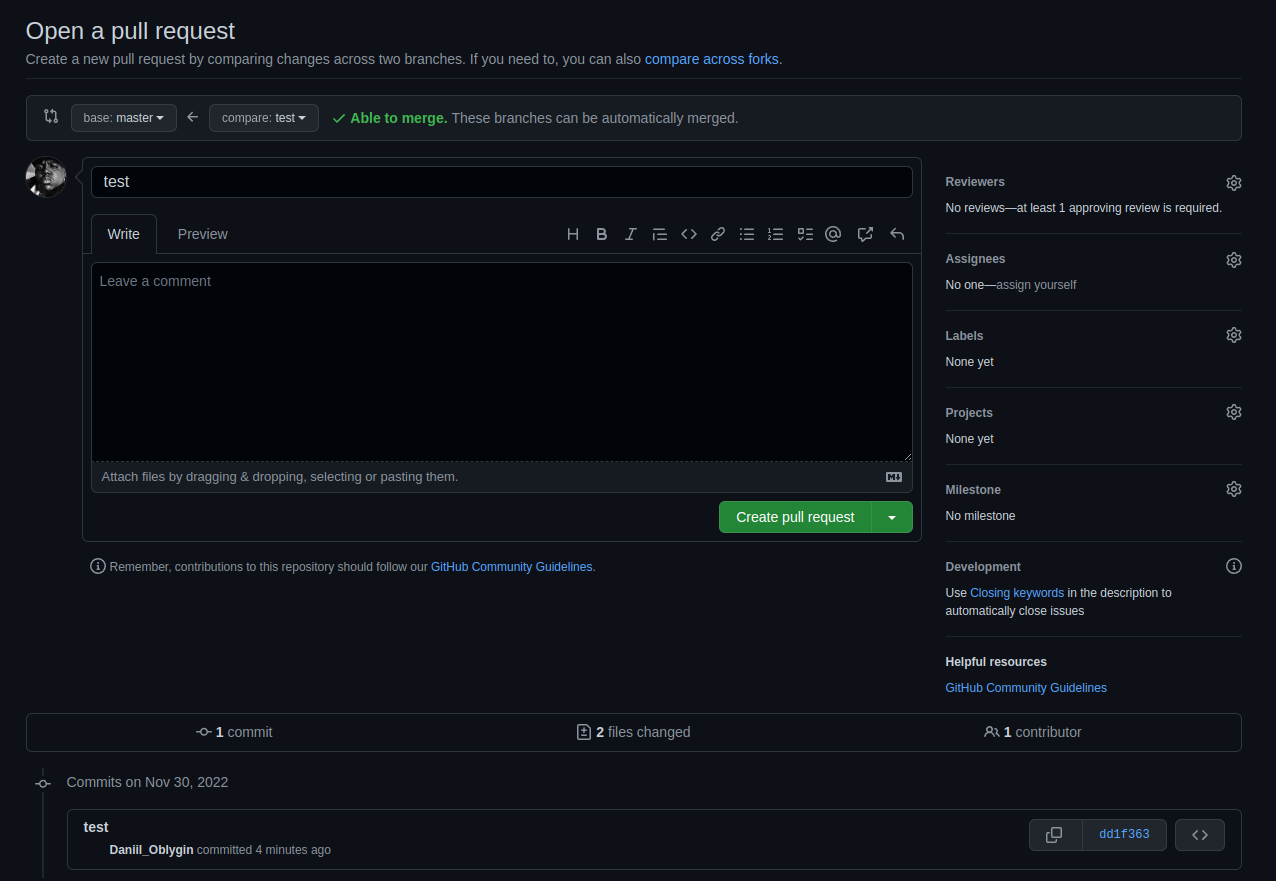
Task: Click the Able to merge status text
Action: [x=398, y=118]
